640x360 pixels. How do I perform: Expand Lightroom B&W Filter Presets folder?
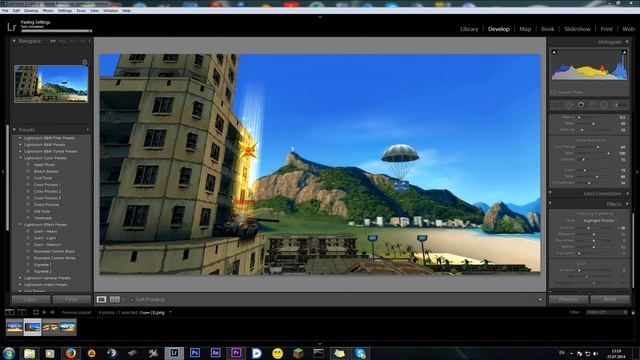20,138
